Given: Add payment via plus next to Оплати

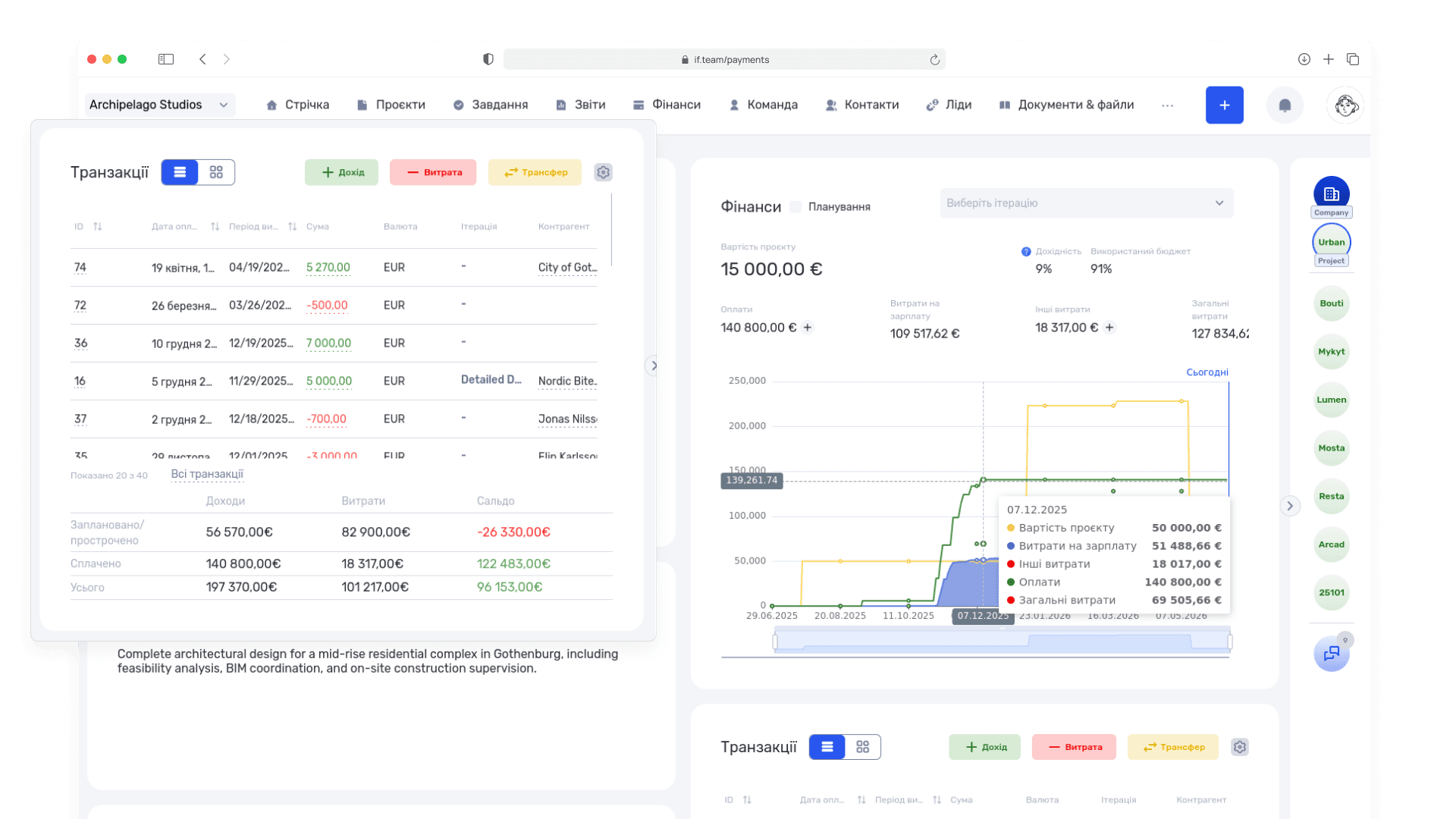Looking at the screenshot, I should coord(808,328).
